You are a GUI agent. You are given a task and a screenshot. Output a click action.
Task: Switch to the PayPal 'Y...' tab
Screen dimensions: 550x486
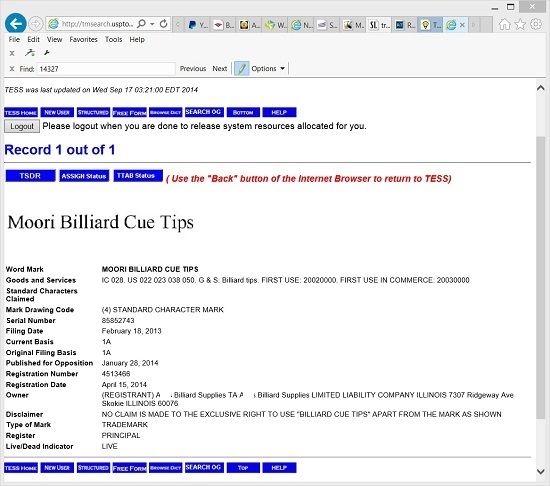tap(197, 25)
